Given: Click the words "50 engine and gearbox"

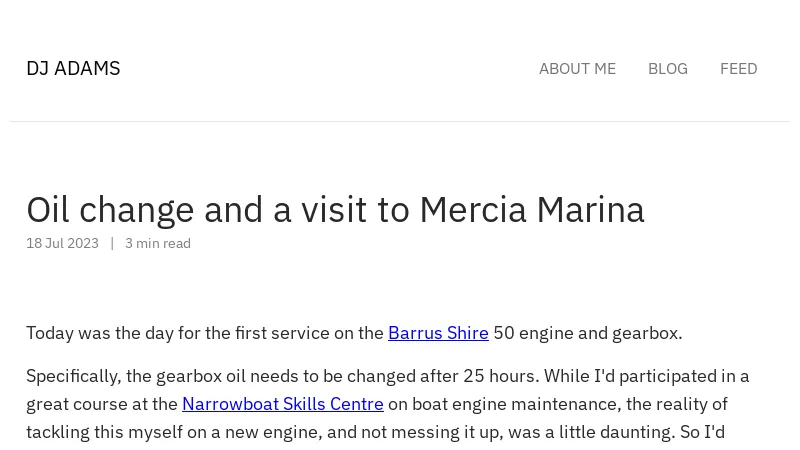Looking at the screenshot, I should (x=586, y=333).
